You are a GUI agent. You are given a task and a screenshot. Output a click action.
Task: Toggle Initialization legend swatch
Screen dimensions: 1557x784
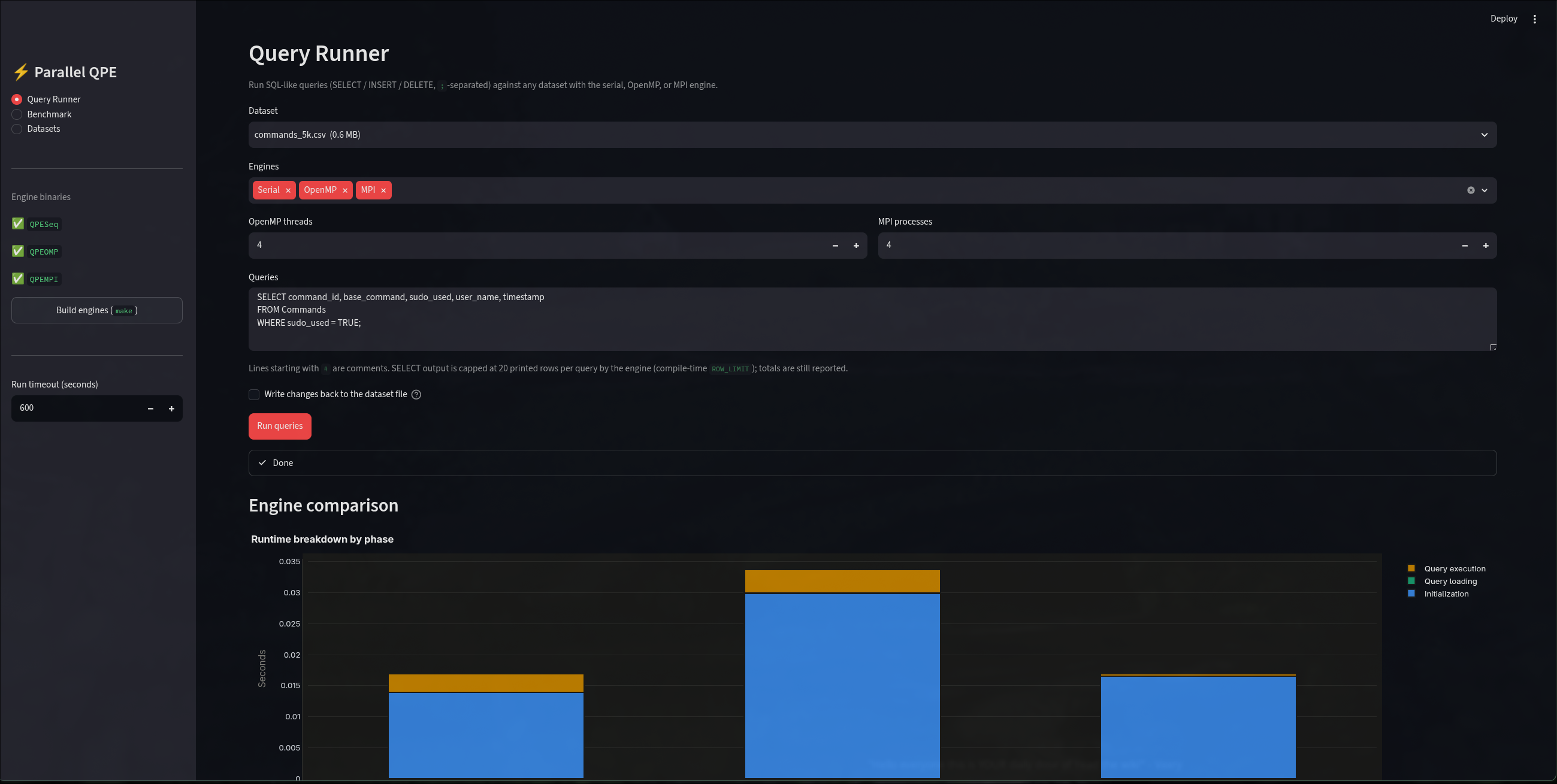tap(1411, 594)
